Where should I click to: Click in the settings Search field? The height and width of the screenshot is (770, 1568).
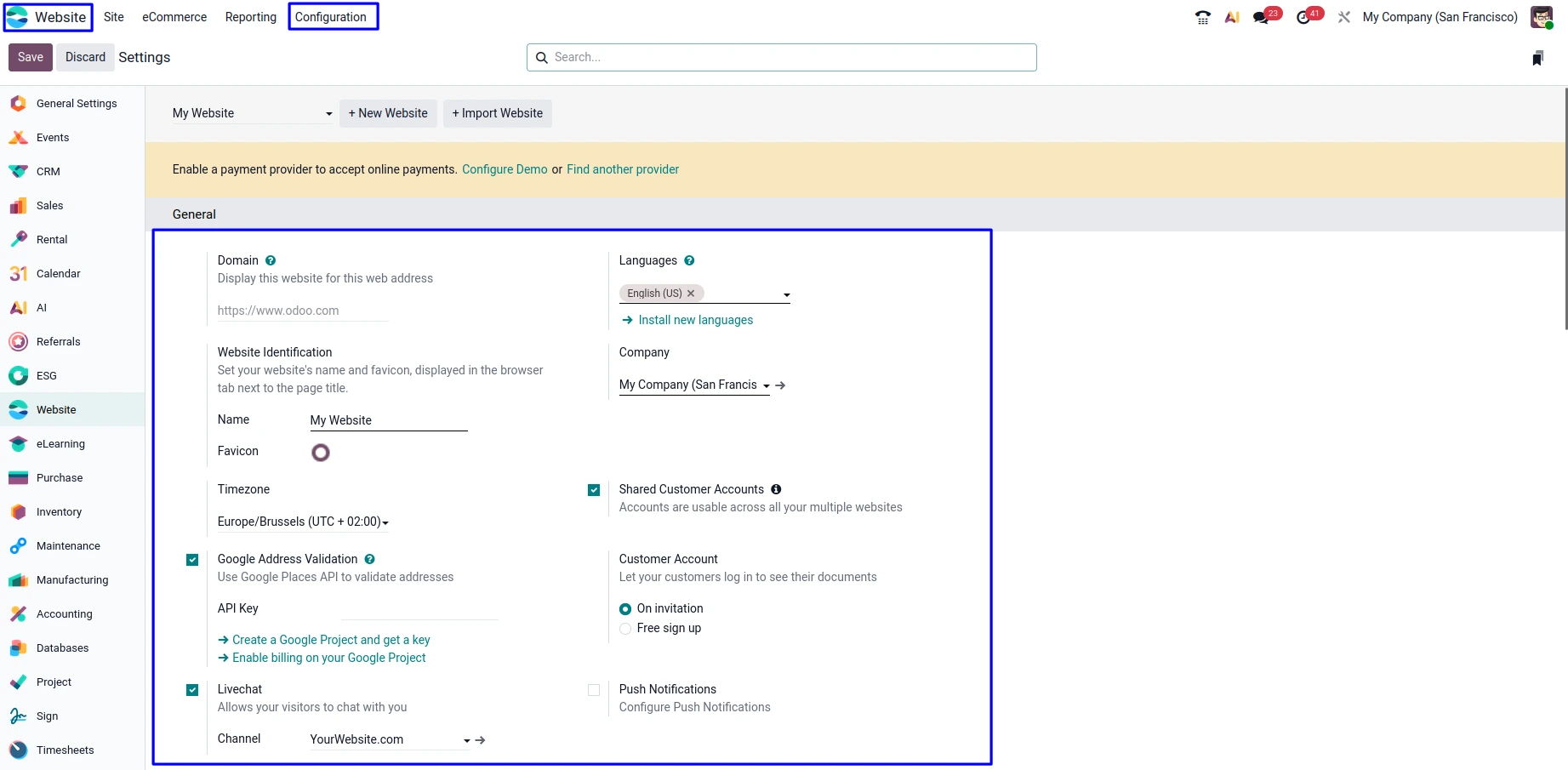(x=782, y=57)
